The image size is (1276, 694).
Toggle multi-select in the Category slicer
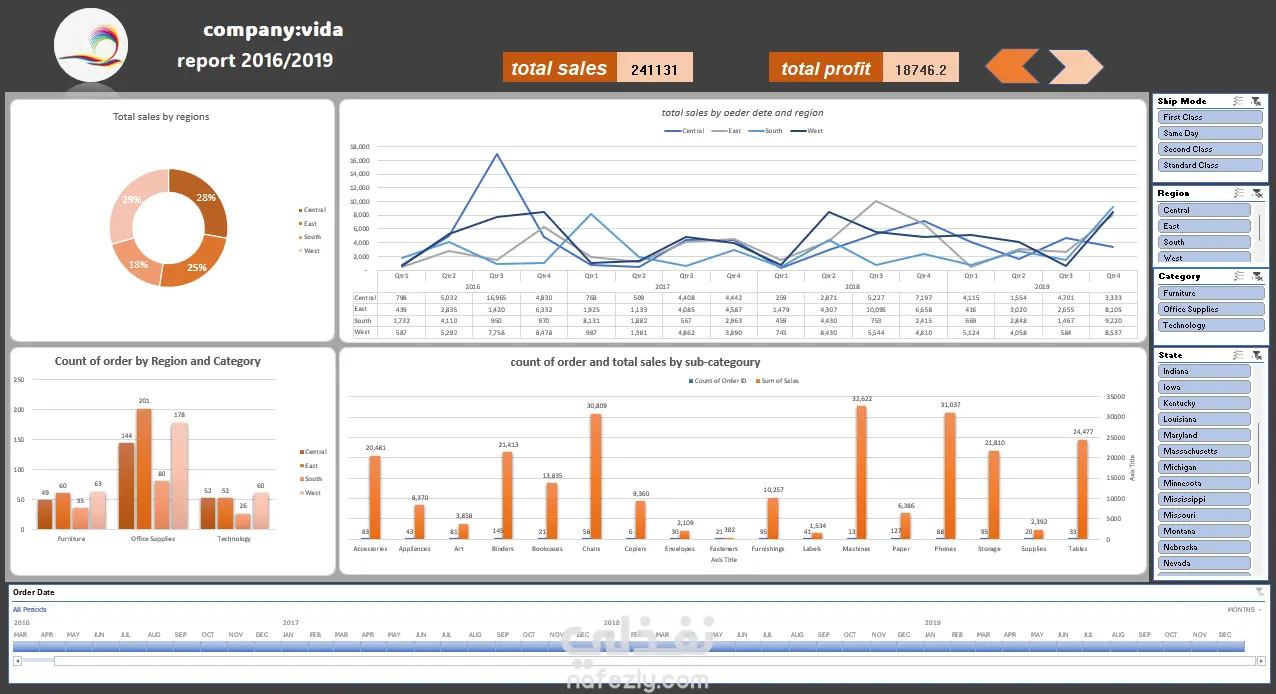coord(1238,276)
